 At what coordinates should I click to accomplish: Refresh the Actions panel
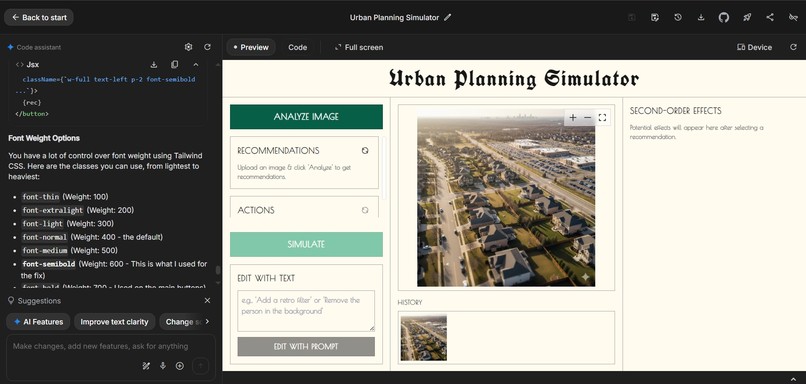click(x=365, y=210)
